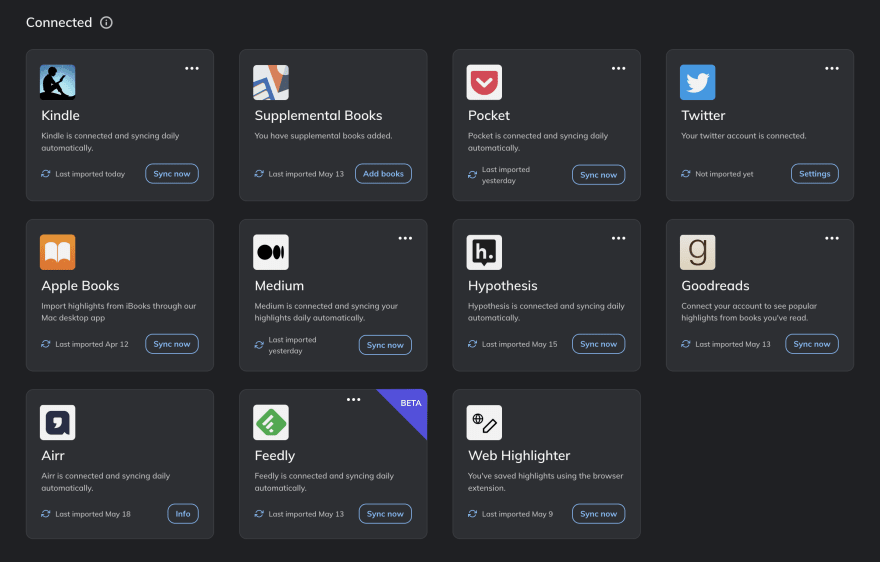
Task: Click the Medium logo icon
Action: coord(271,252)
